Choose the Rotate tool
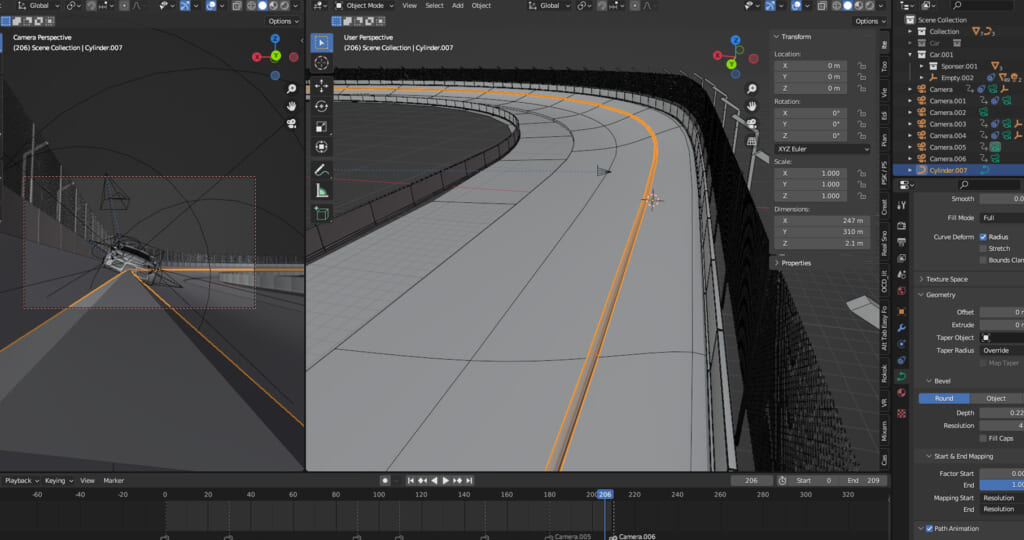 321,106
